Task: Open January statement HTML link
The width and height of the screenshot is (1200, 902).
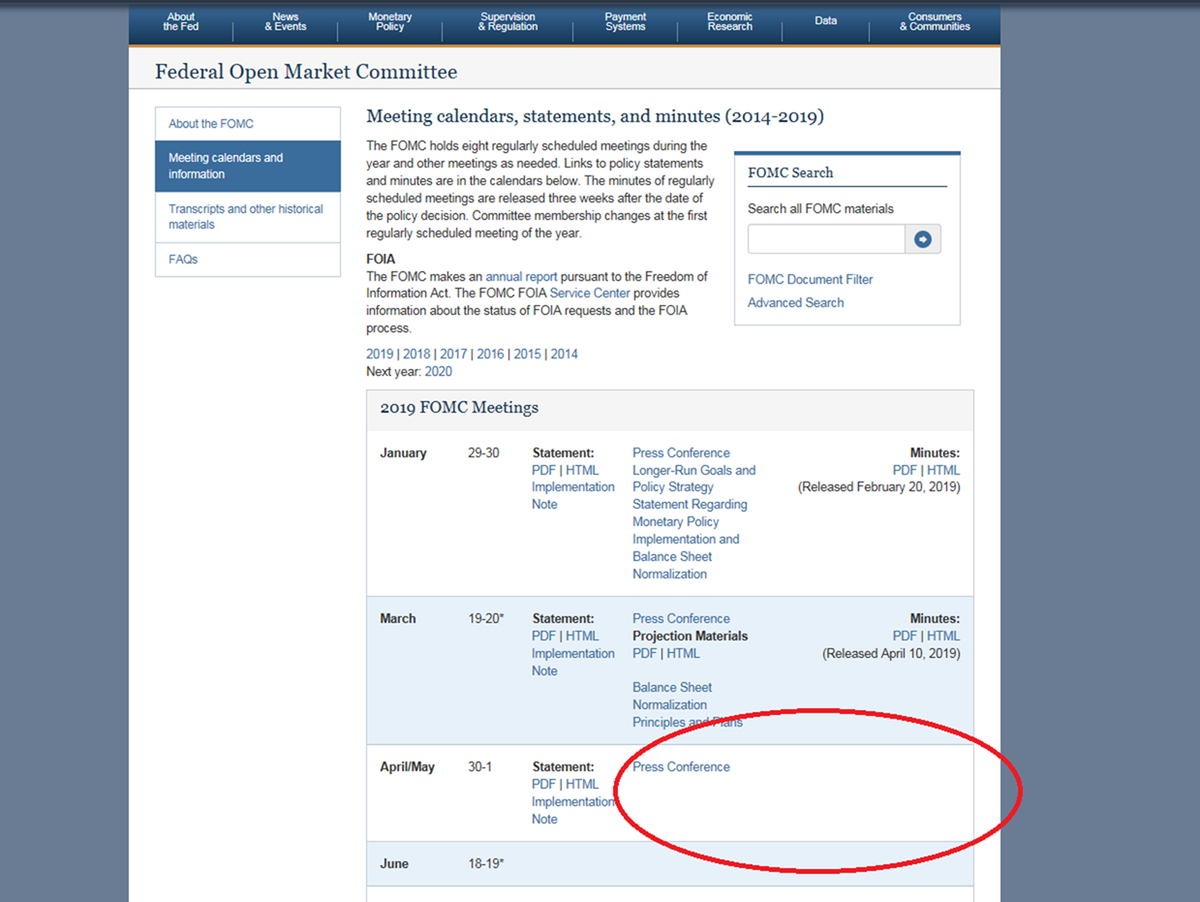Action: click(x=582, y=470)
